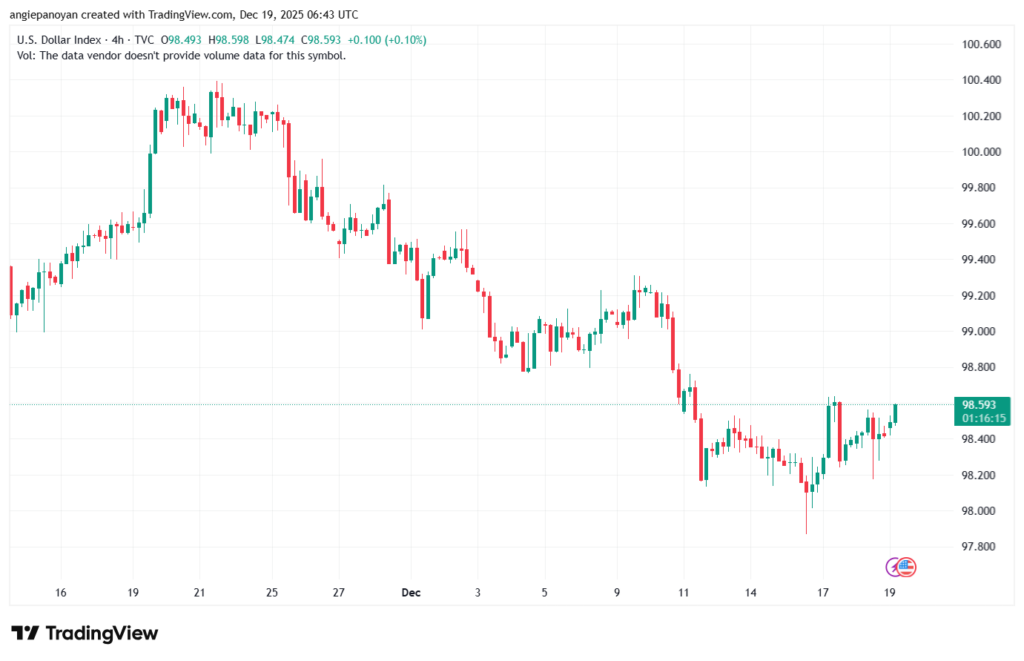1024x661 pixels.
Task: Click the +0.100 (+0.10%) change value
Action: (x=388, y=40)
